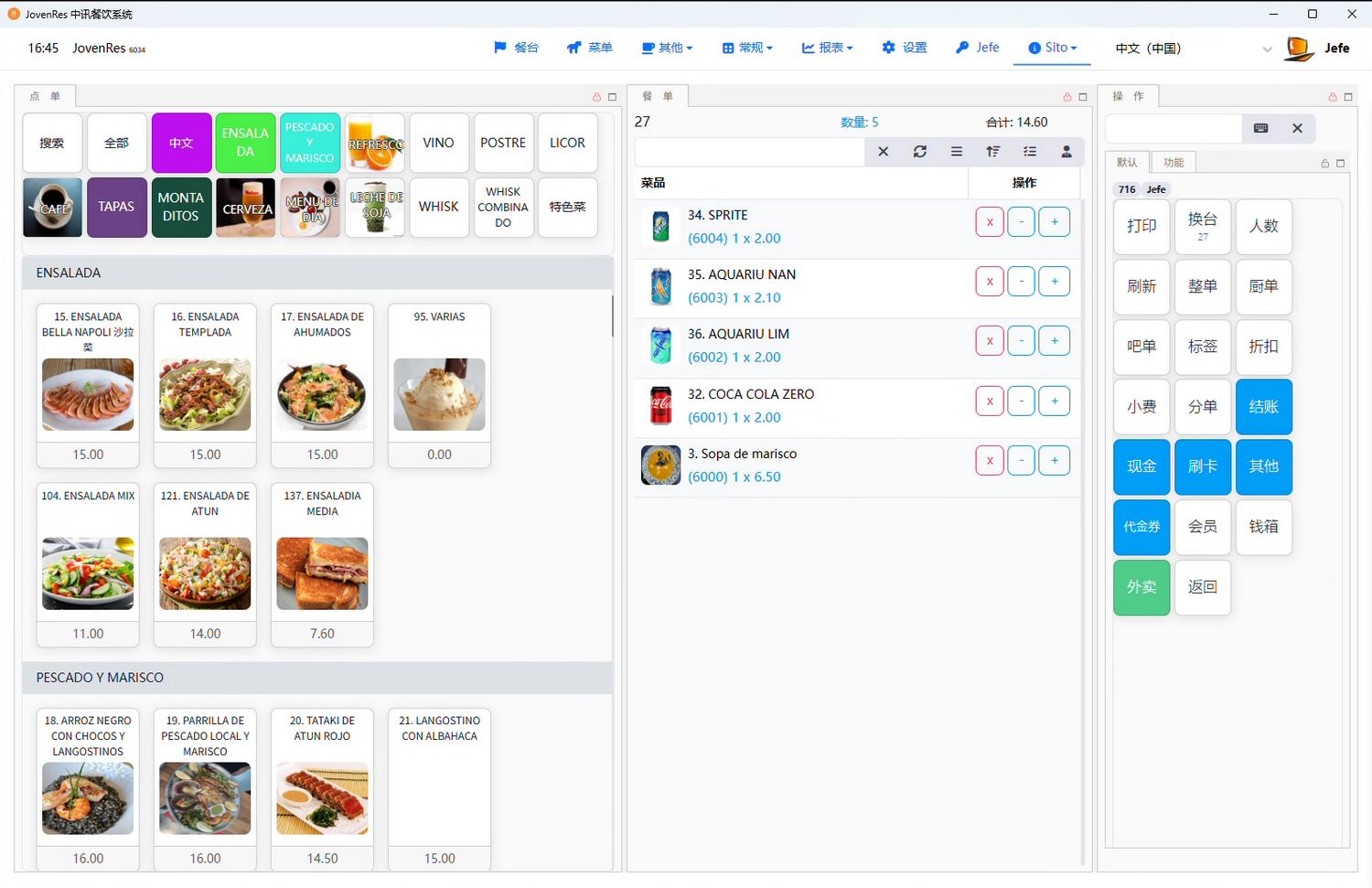Image resolution: width=1372 pixels, height=888 pixels.
Task: Select the CAFE category coffee icon
Action: click(x=52, y=207)
